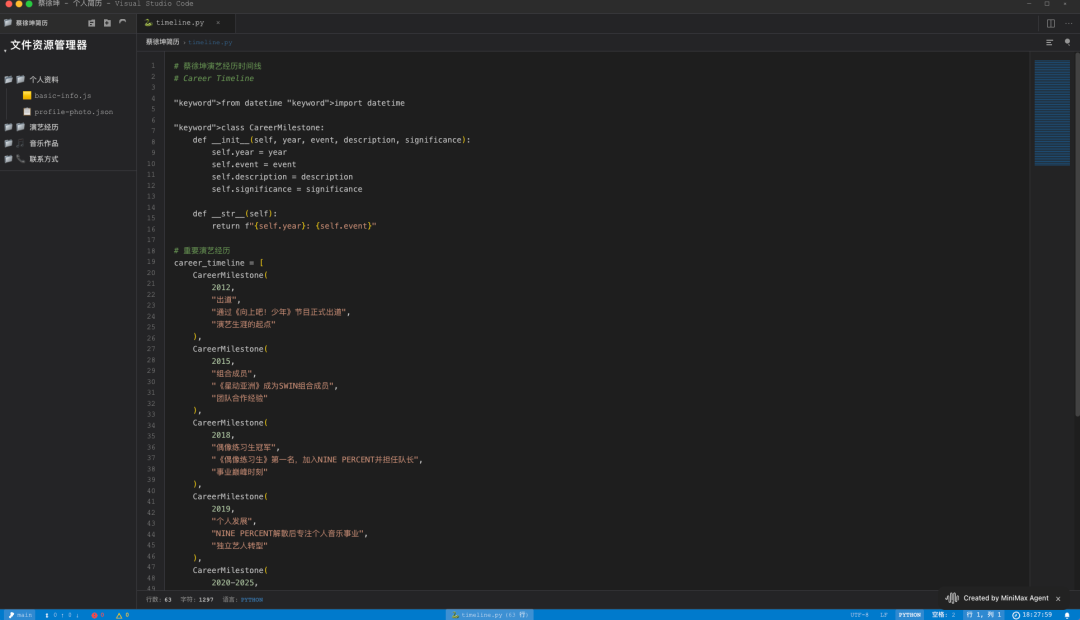The width and height of the screenshot is (1080, 620).
Task: Click the minimap code preview
Action: point(1051,112)
